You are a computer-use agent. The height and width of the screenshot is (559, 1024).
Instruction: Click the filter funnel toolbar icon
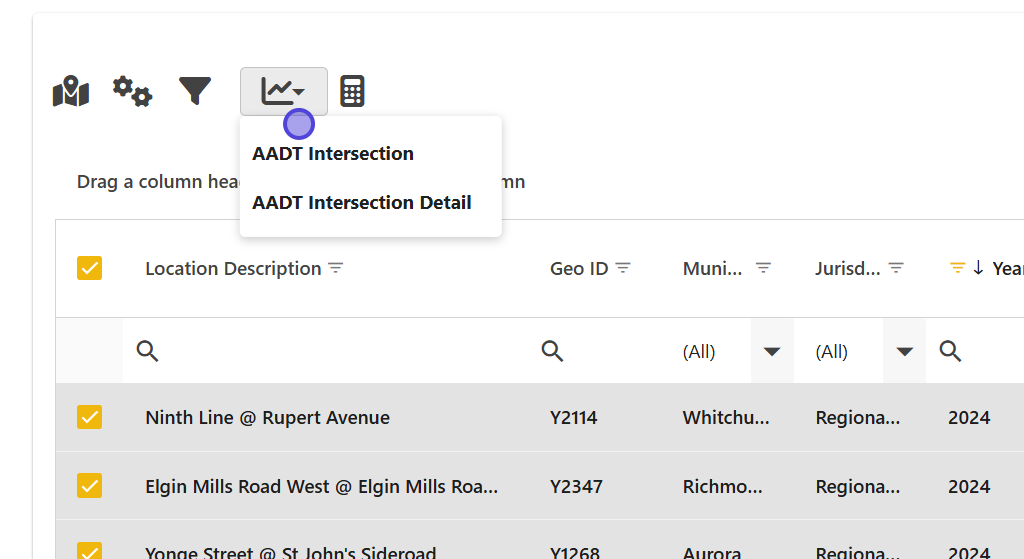(195, 91)
